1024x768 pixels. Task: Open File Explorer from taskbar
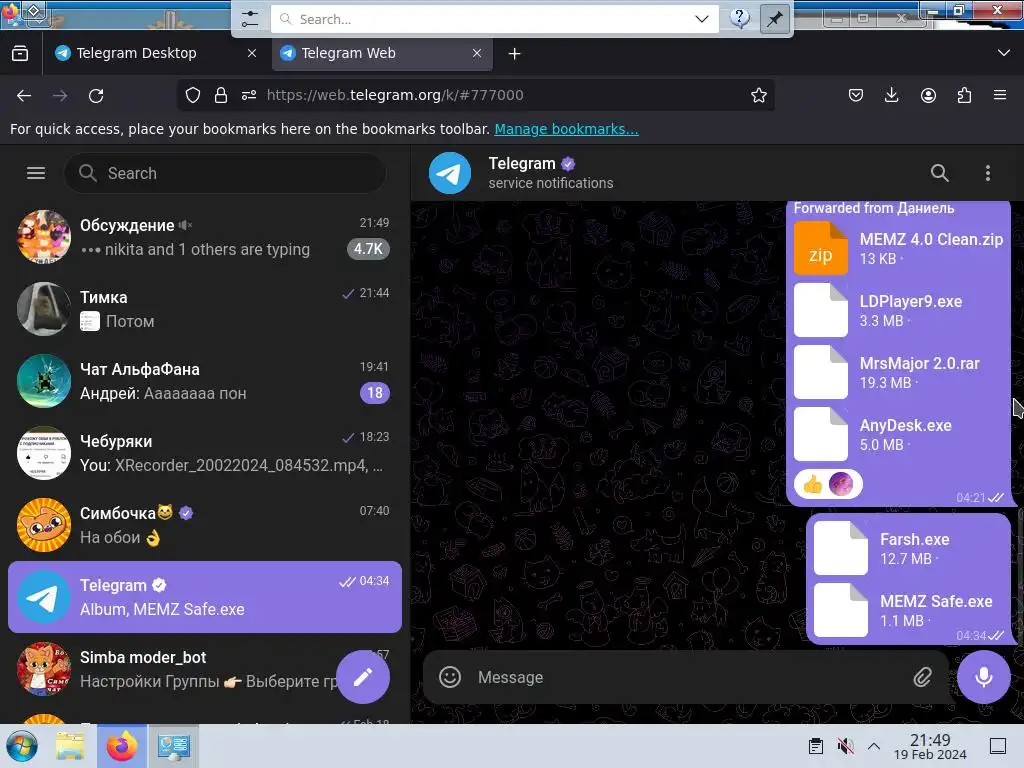70,746
